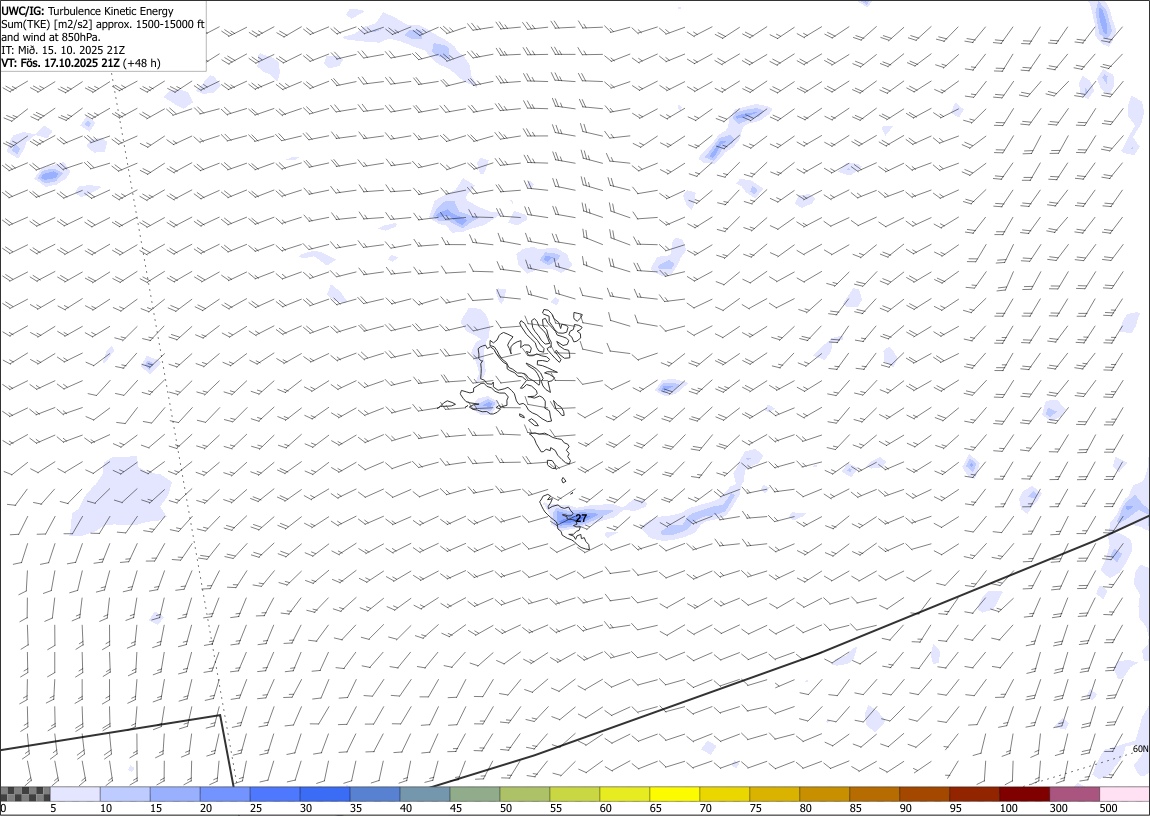1150x816 pixels.
Task: Click the legend scale label '0'
Action: coord(4,808)
